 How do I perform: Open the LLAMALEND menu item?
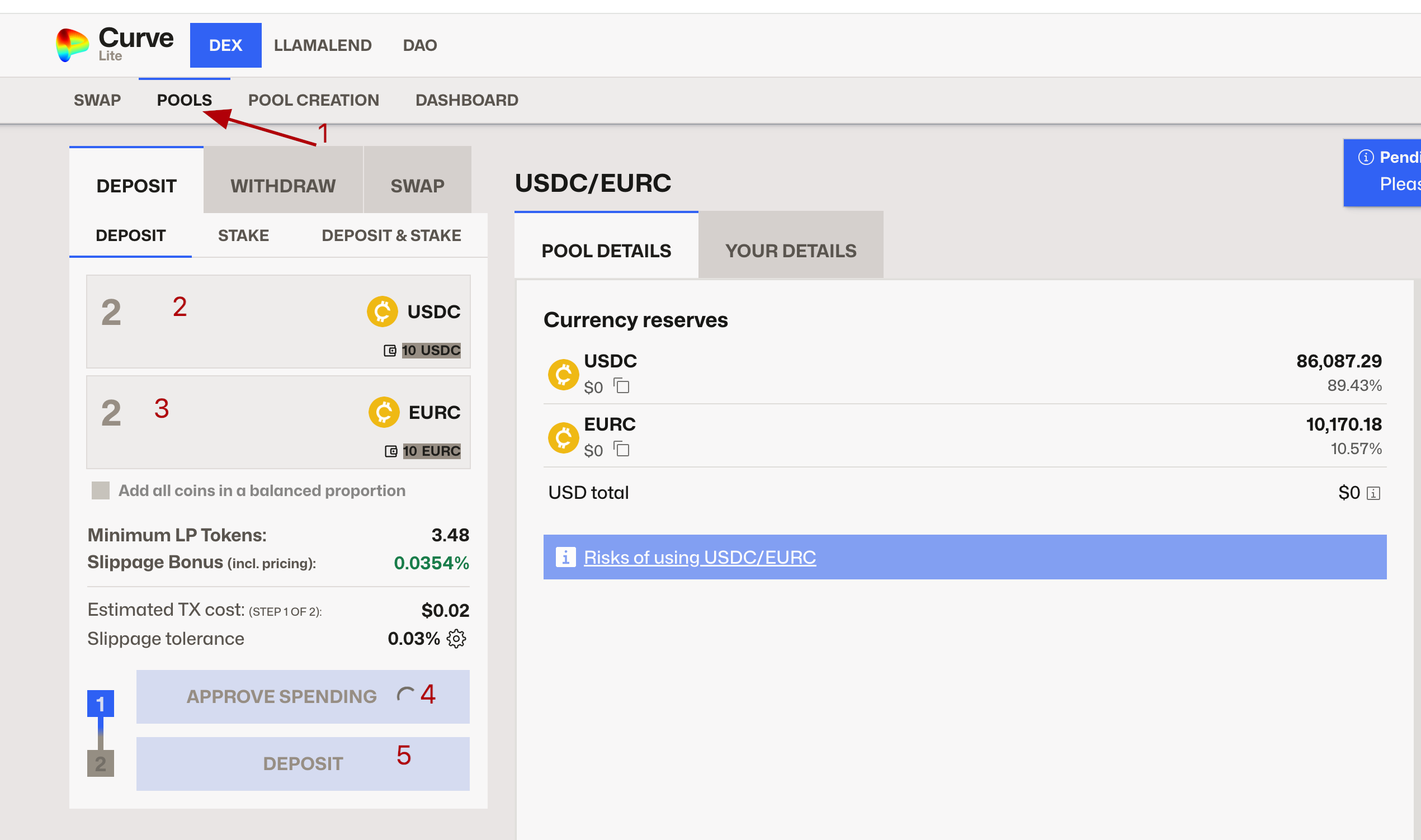[323, 45]
